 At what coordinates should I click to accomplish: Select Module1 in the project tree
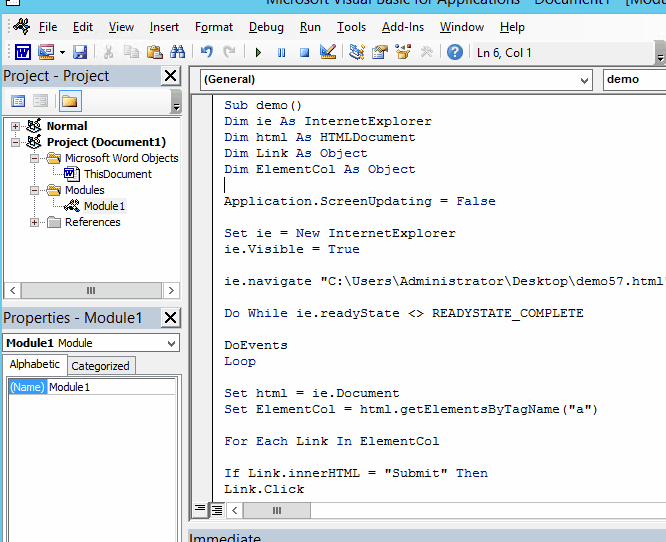104,206
